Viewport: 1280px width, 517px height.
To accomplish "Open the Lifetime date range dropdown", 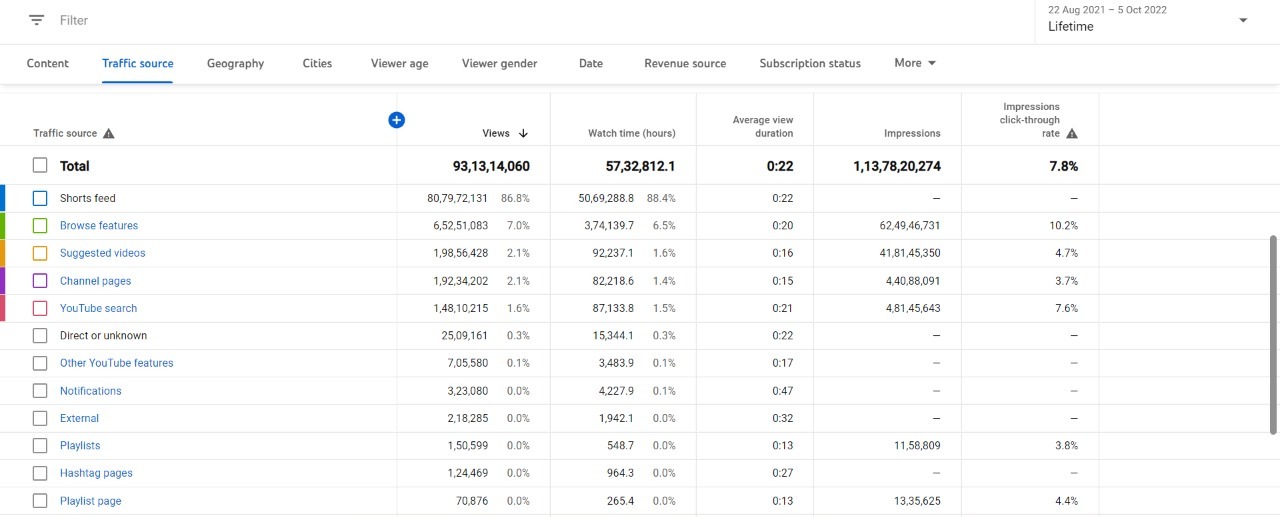I will click(1148, 19).
